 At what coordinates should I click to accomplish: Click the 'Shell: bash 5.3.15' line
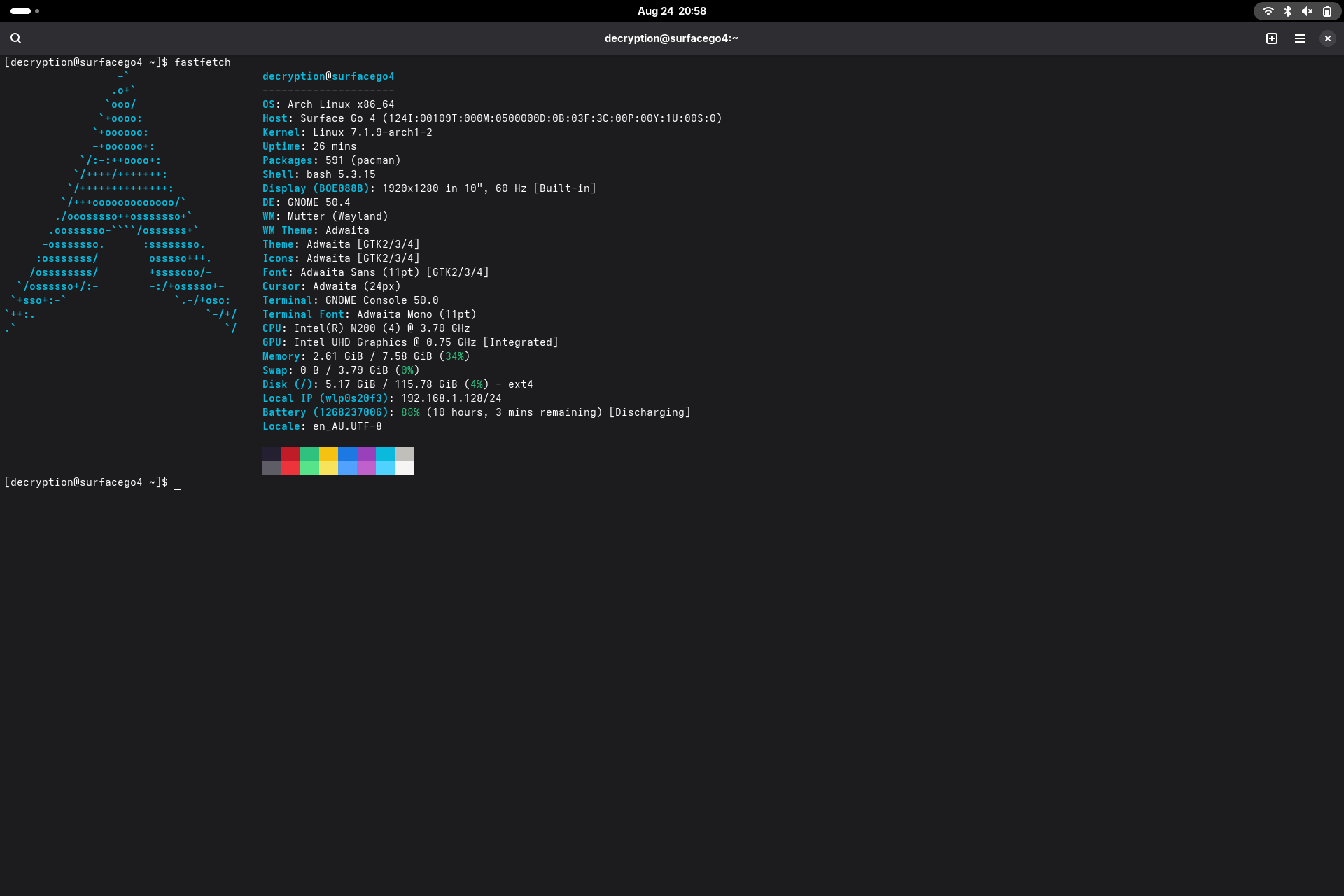[x=319, y=174]
